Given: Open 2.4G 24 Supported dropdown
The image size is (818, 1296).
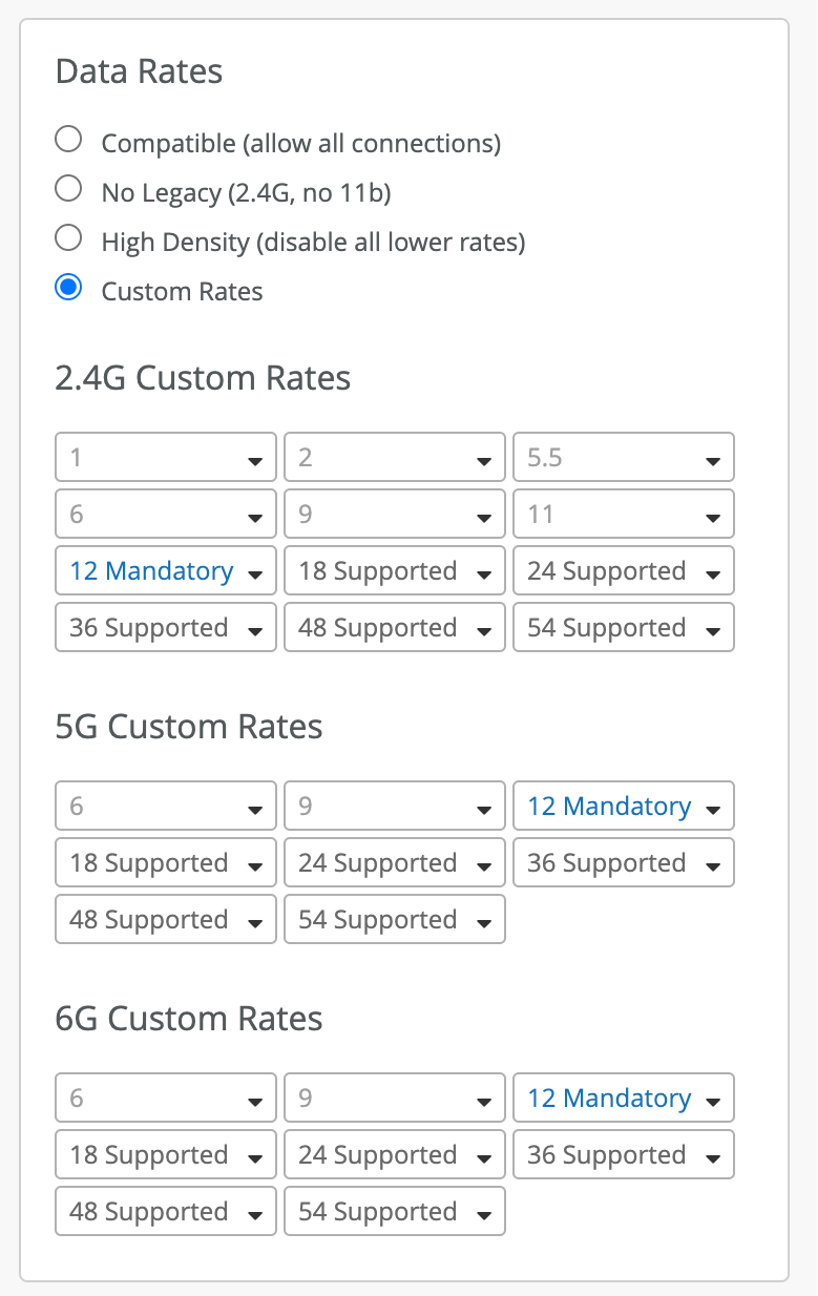Looking at the screenshot, I should [623, 572].
